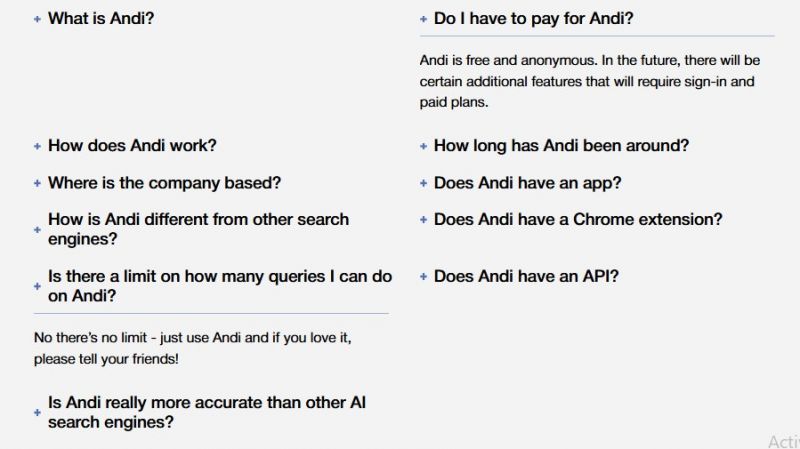Open "Where is the company based?" answer
800x449 pixels.
(x=164, y=183)
